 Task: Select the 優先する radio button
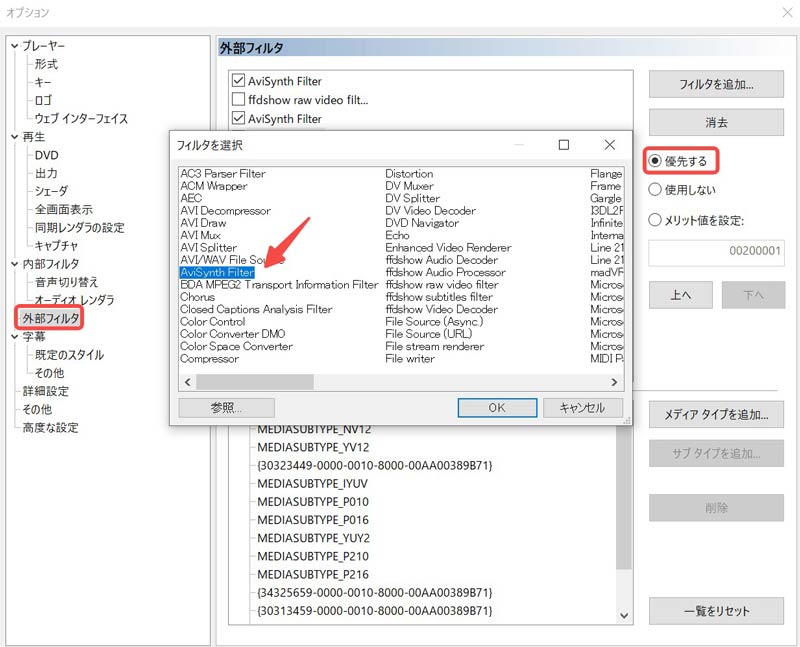[656, 161]
